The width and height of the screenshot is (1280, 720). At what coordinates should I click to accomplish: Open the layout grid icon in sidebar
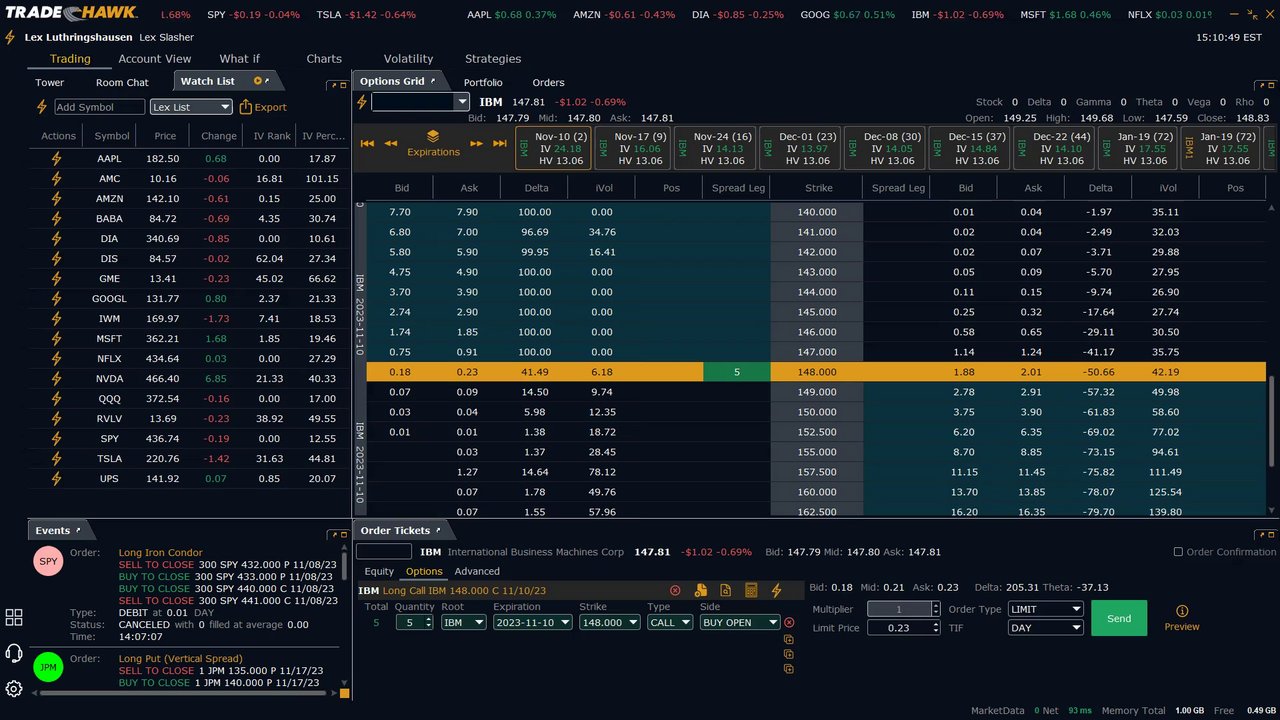(14, 617)
